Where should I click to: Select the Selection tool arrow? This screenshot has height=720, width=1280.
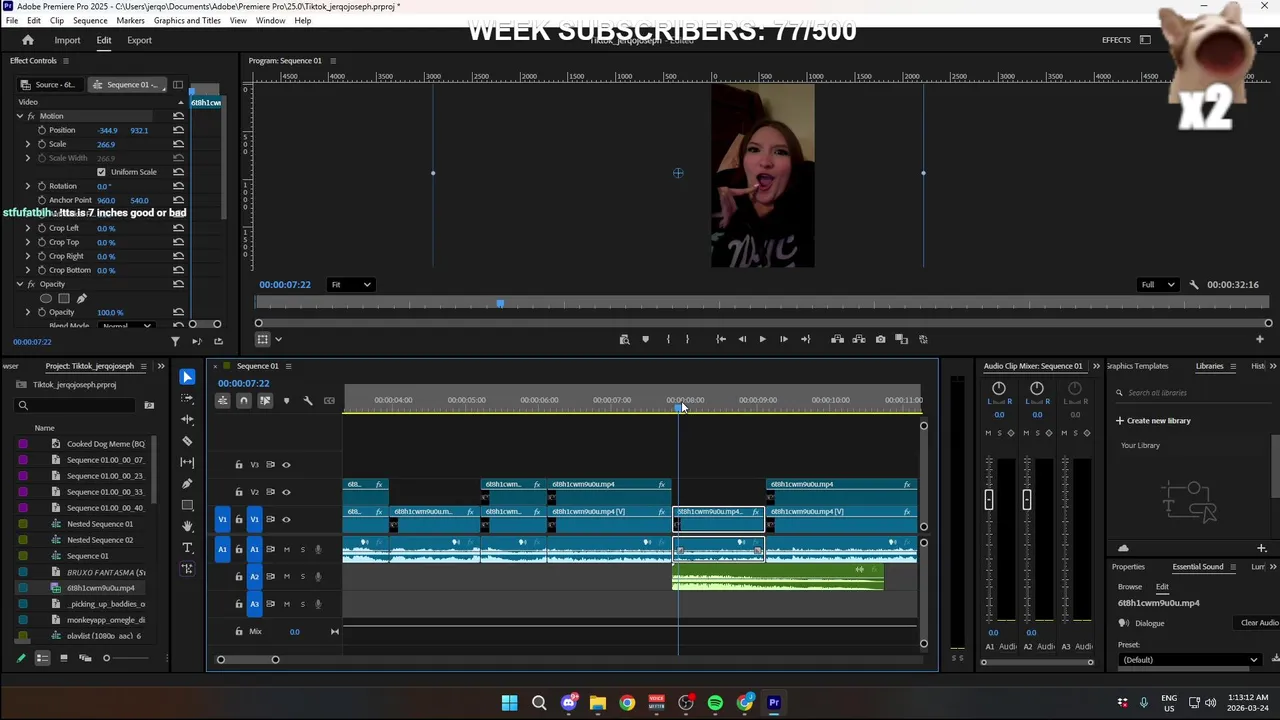tap(187, 377)
